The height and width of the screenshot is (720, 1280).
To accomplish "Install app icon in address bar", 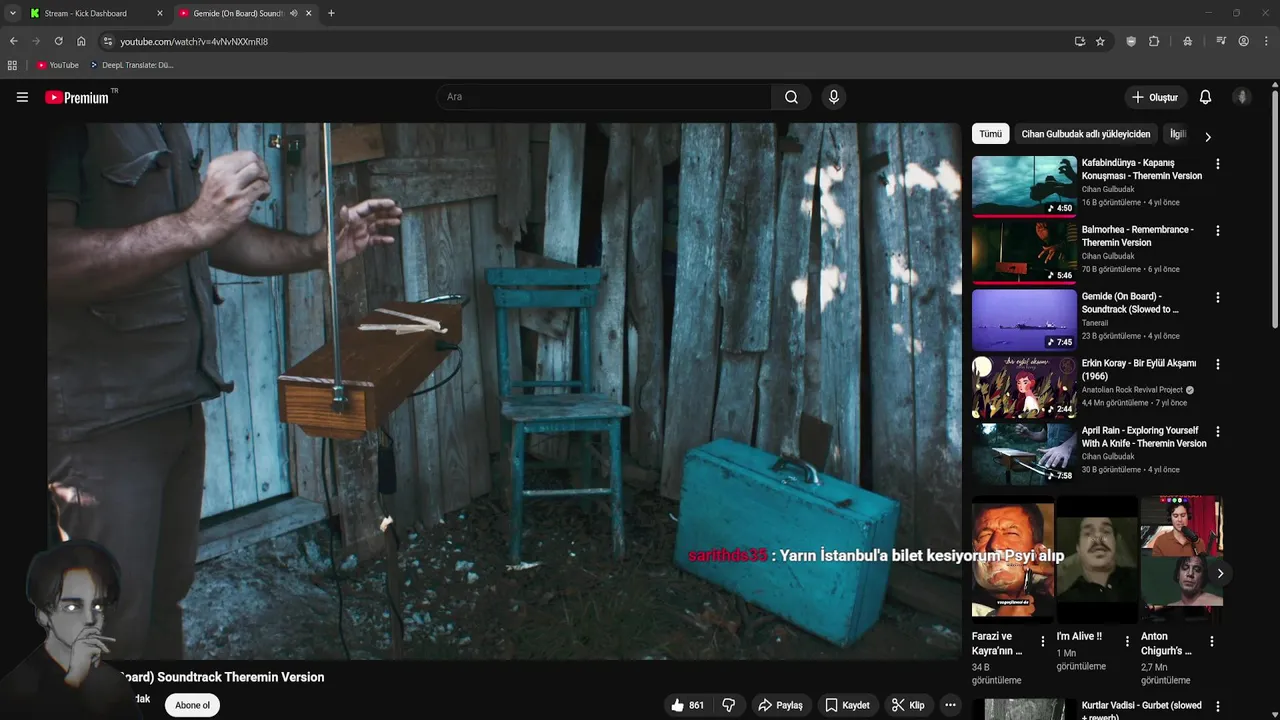I will pos(1080,41).
